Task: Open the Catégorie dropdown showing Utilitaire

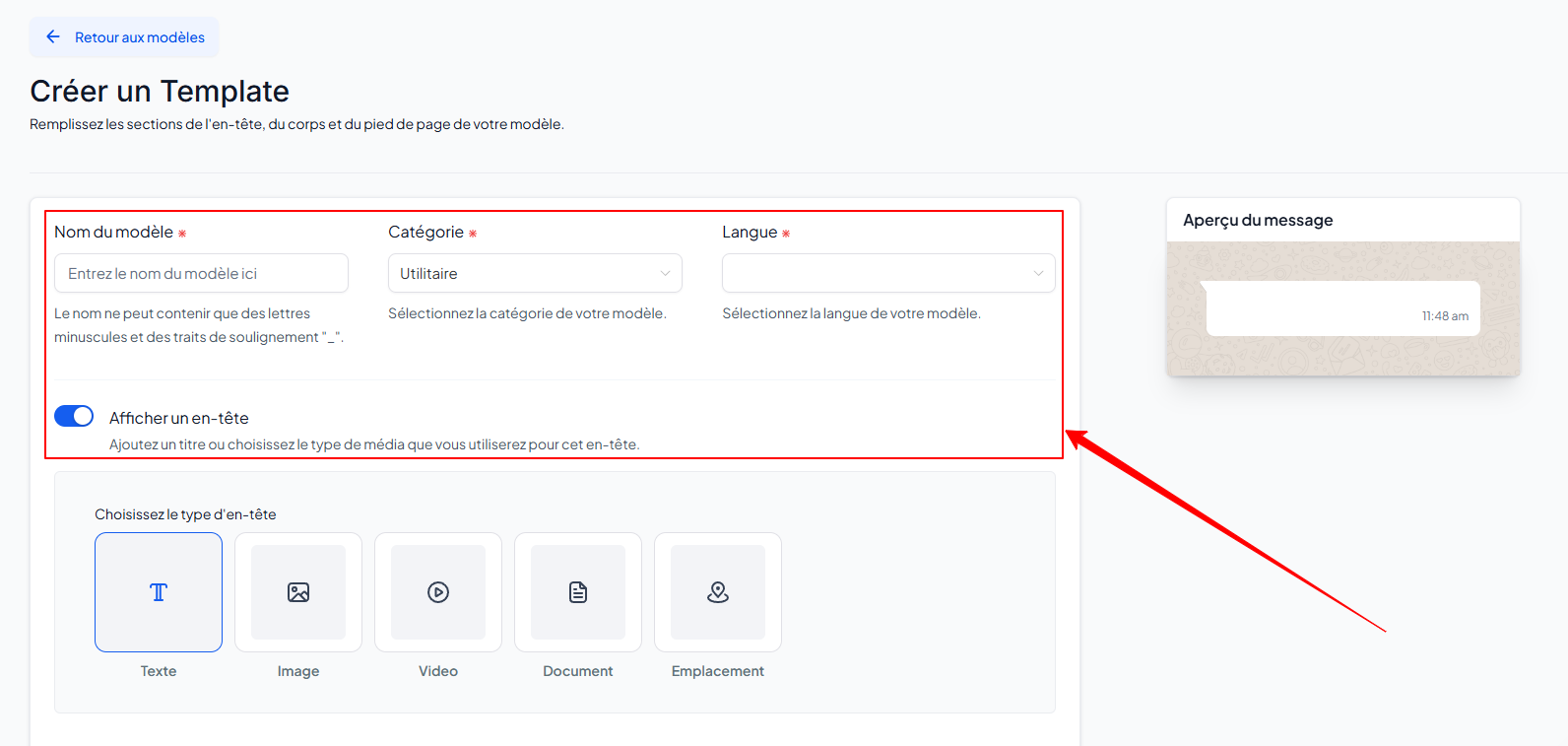Action: pyautogui.click(x=535, y=273)
